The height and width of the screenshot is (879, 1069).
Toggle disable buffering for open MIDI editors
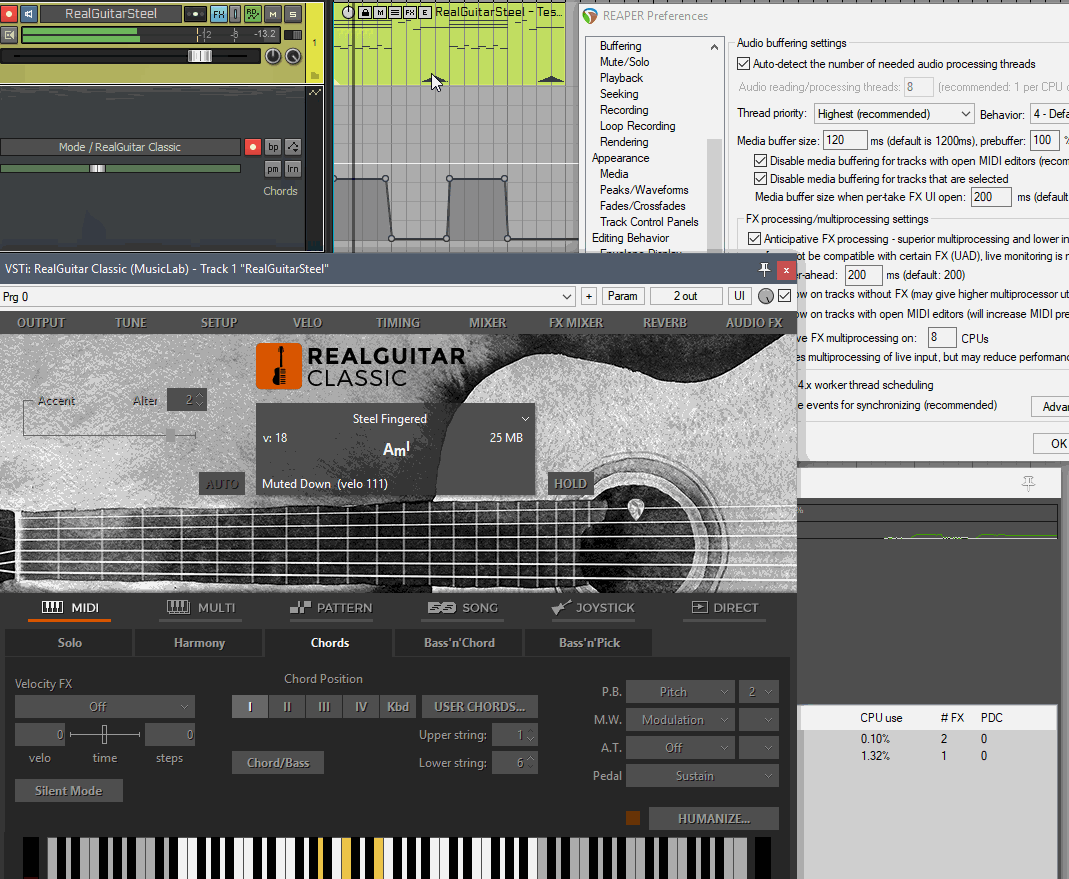760,161
